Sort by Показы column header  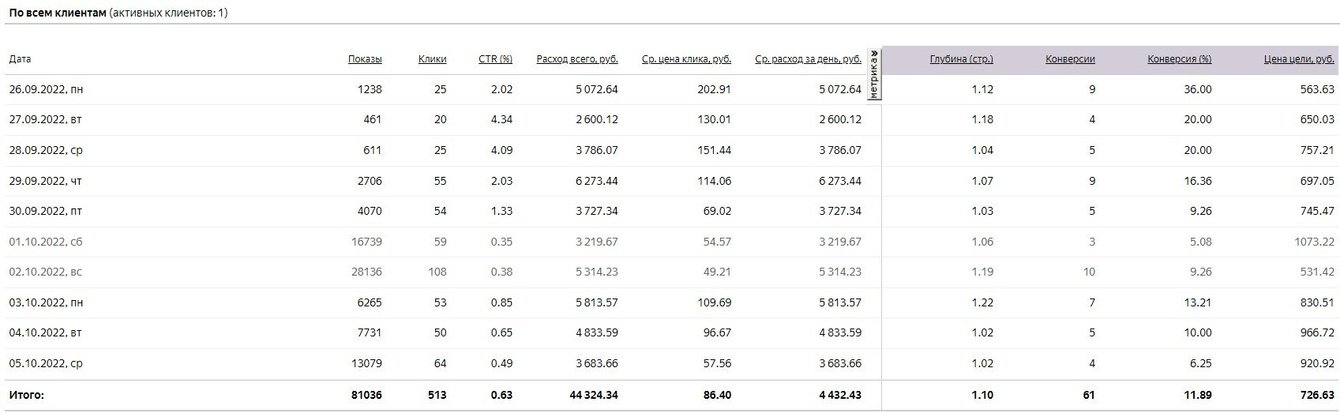[364, 59]
